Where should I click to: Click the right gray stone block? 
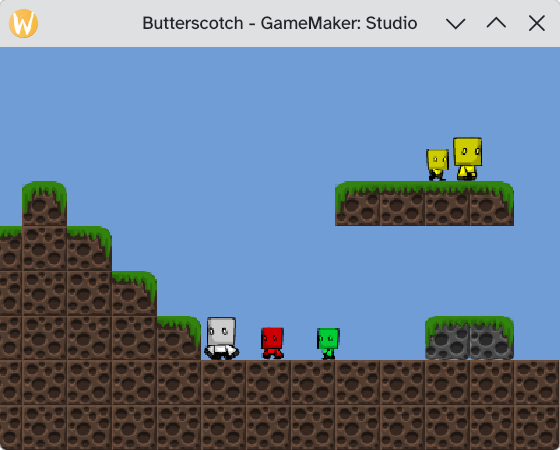coord(492,338)
